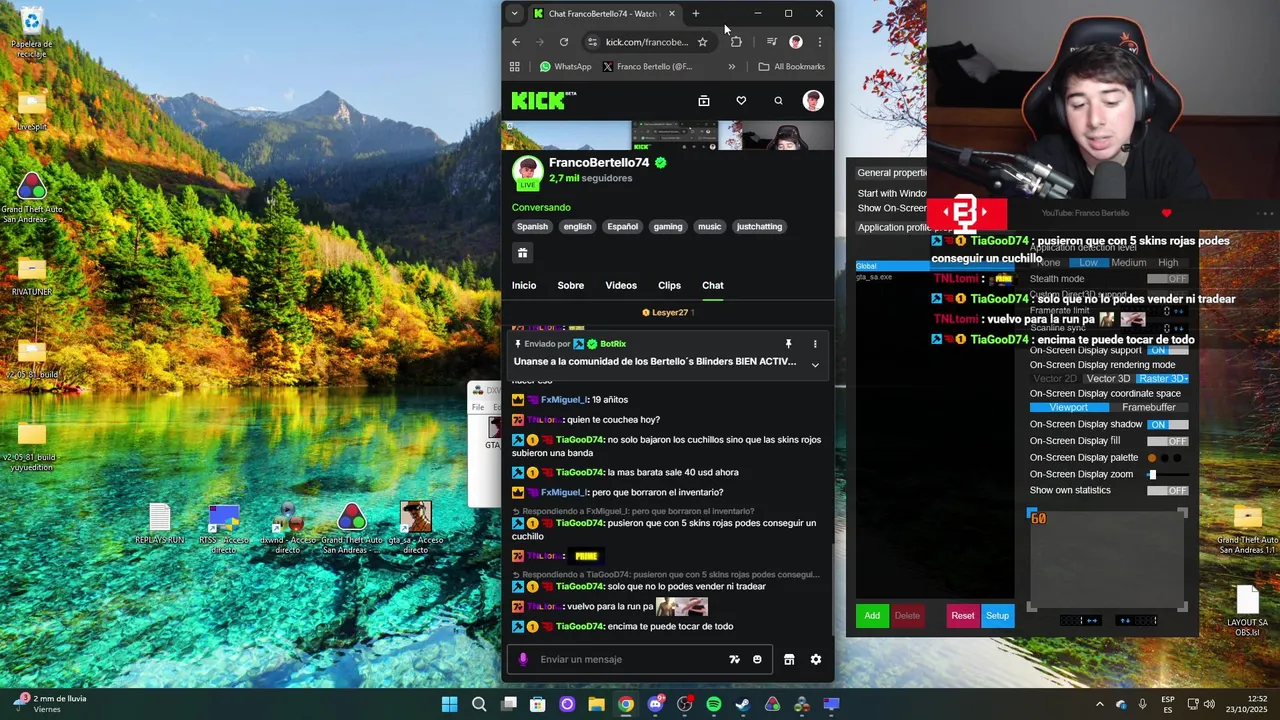
Task: Switch to the Clips tab
Action: [x=669, y=285]
